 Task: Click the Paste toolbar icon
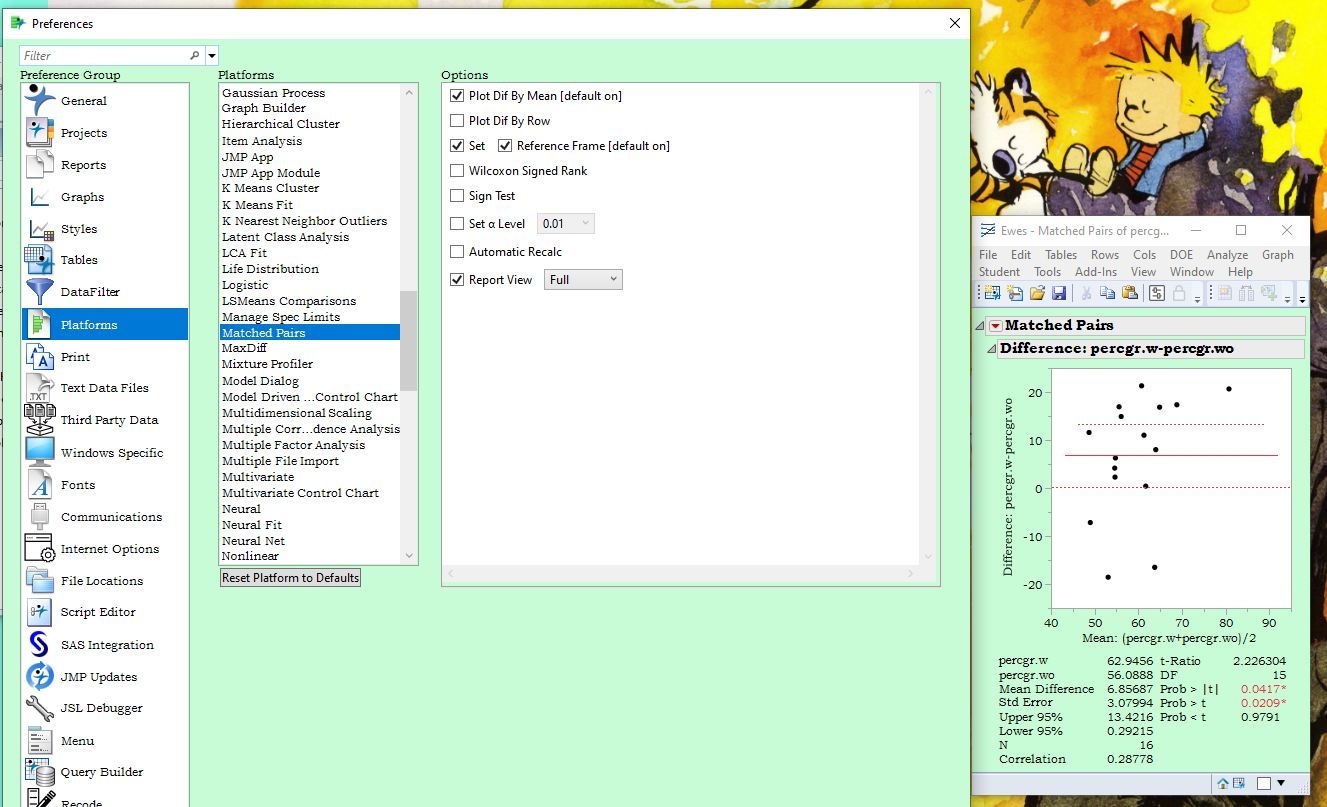pos(1130,292)
